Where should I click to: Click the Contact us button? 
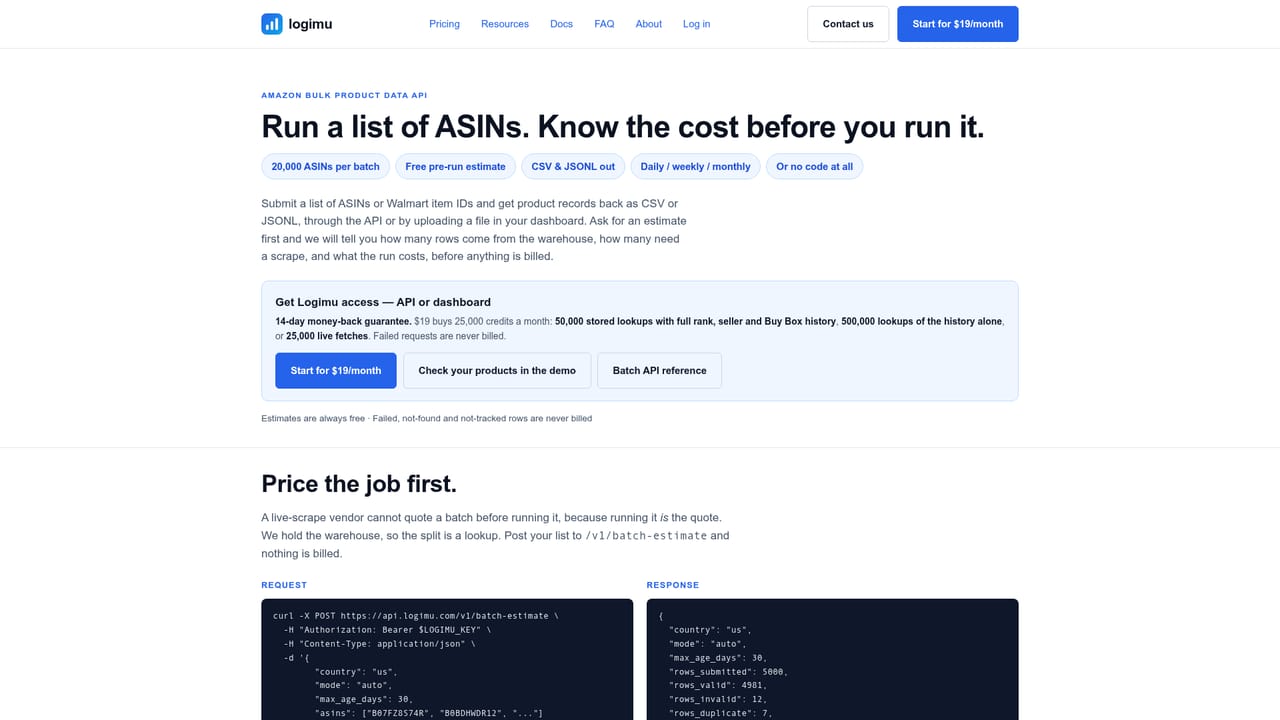tap(848, 24)
